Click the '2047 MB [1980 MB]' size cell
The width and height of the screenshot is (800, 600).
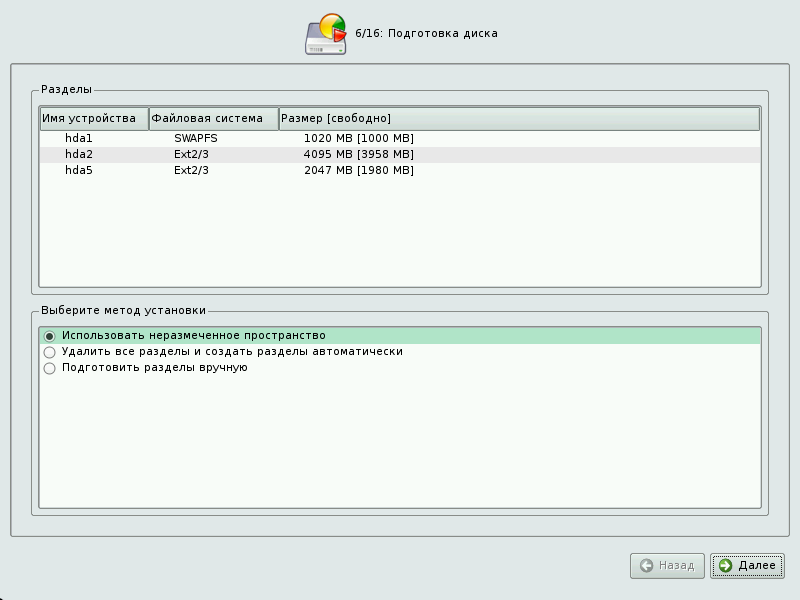(358, 171)
